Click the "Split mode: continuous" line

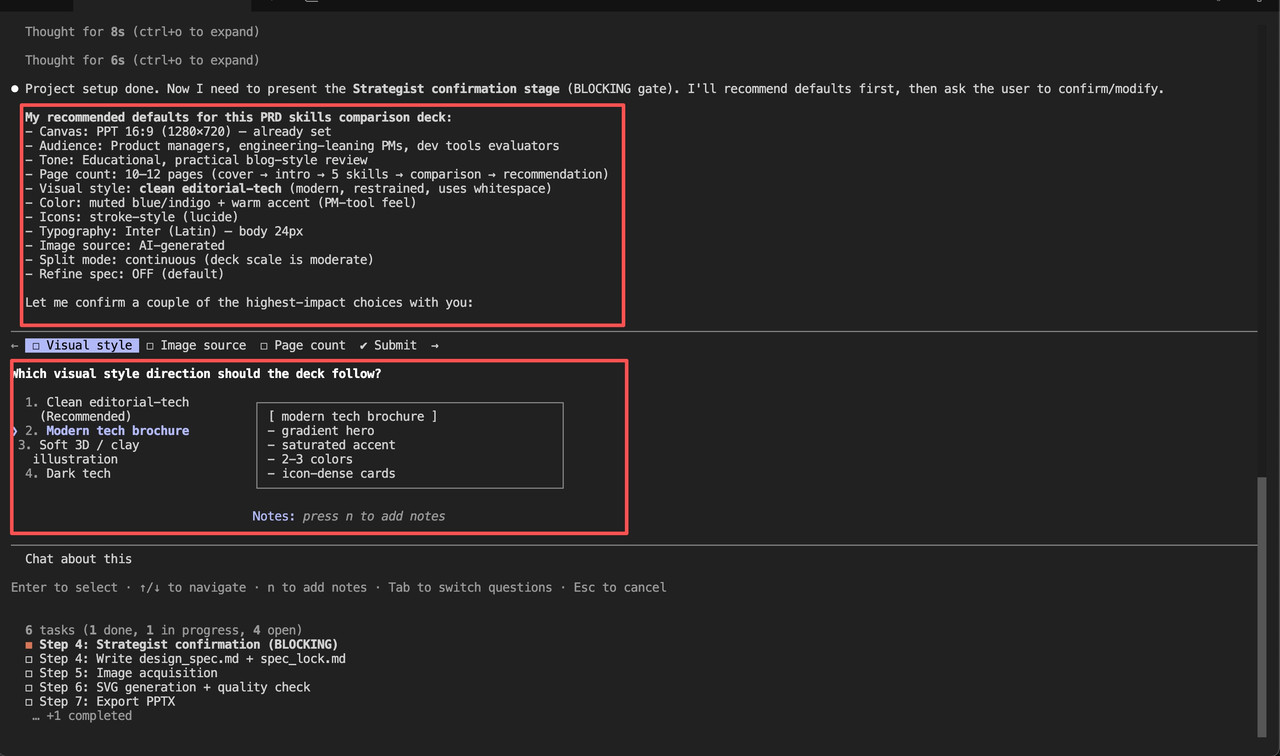coord(199,260)
